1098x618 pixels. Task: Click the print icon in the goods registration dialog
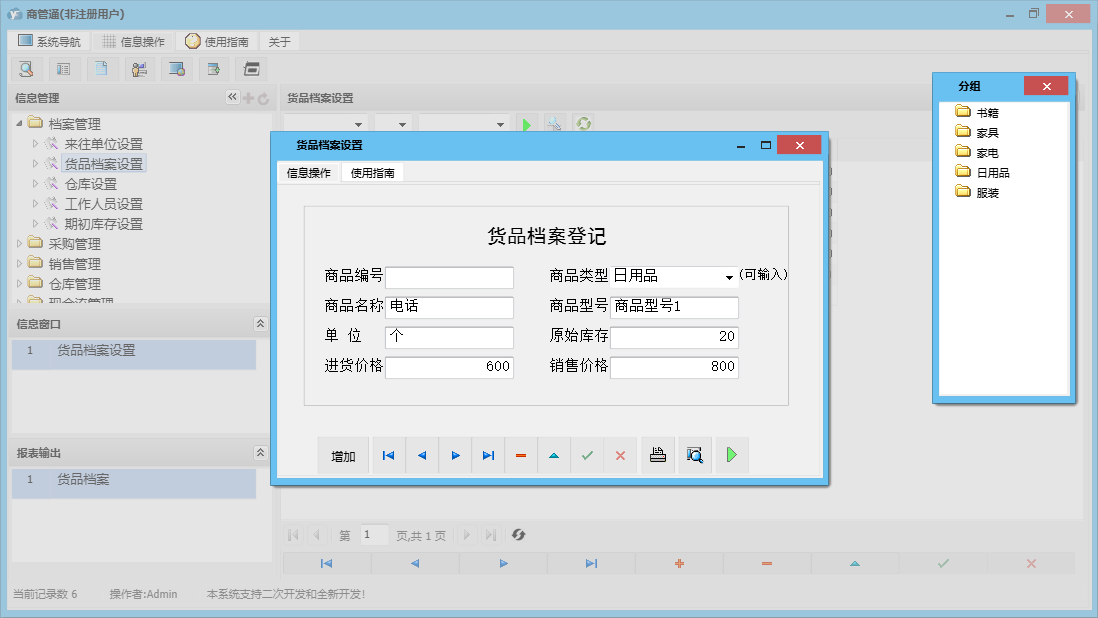pos(657,455)
